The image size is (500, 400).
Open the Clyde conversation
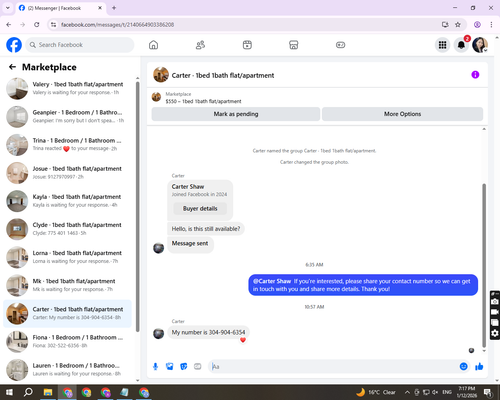[68, 229]
